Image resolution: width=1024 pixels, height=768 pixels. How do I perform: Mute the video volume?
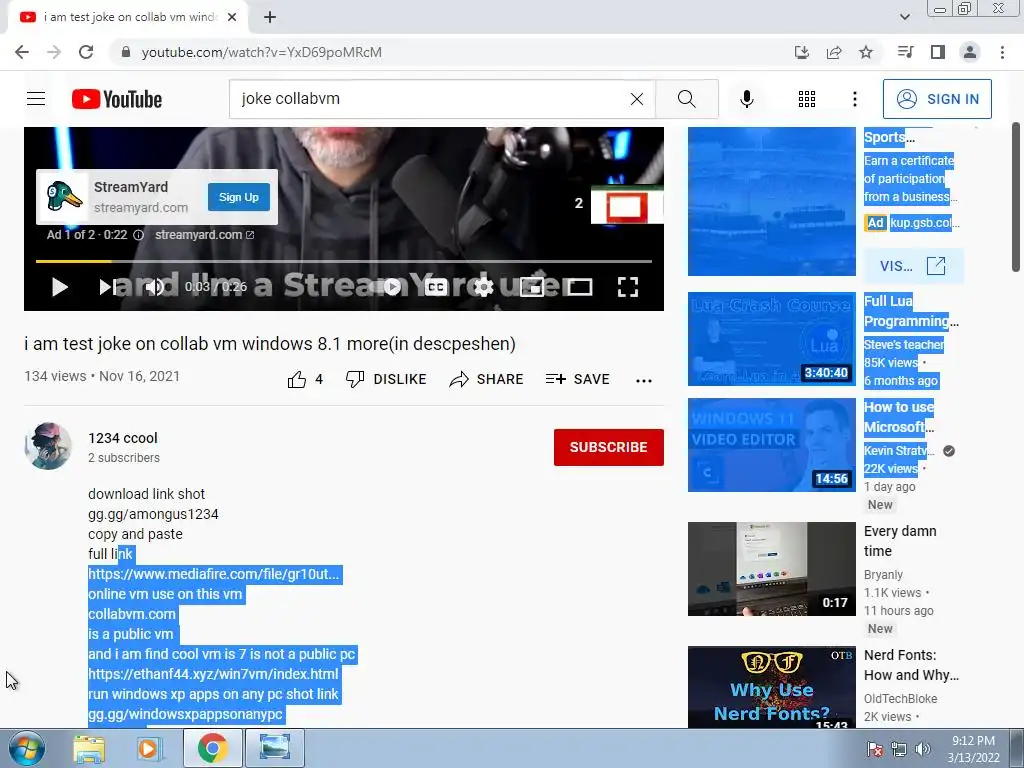(155, 287)
